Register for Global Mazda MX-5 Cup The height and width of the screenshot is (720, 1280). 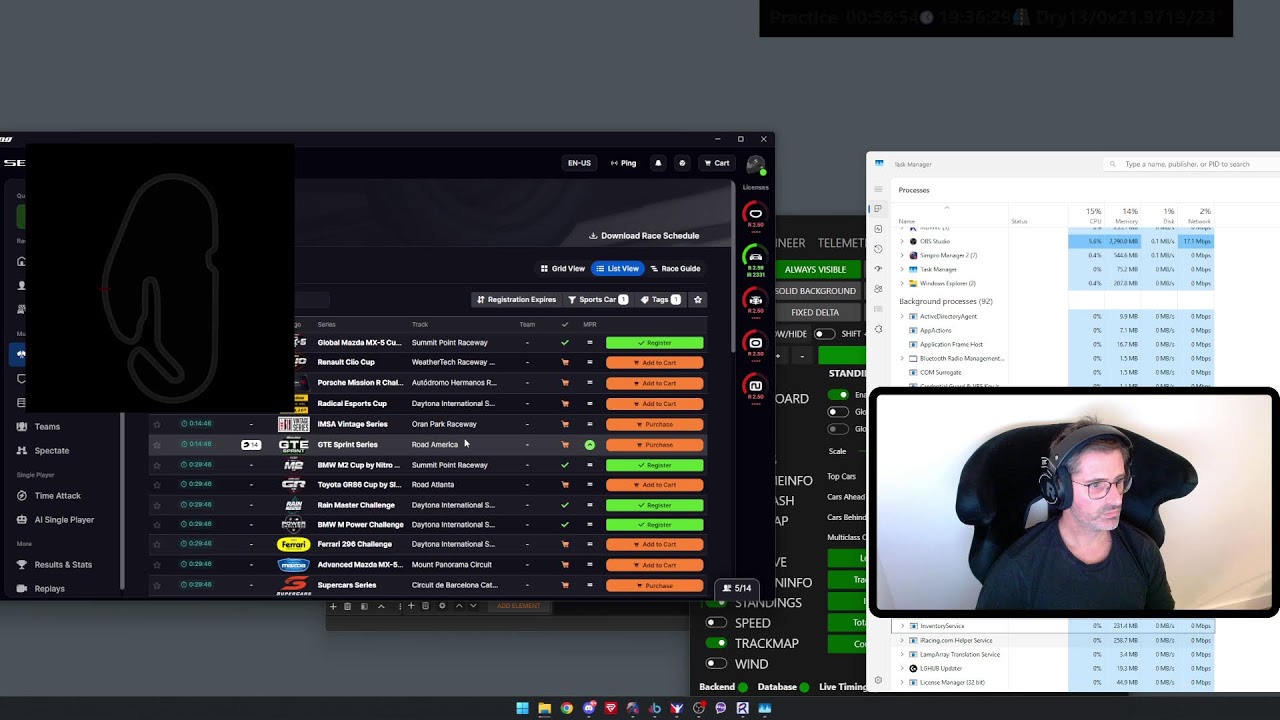(655, 343)
